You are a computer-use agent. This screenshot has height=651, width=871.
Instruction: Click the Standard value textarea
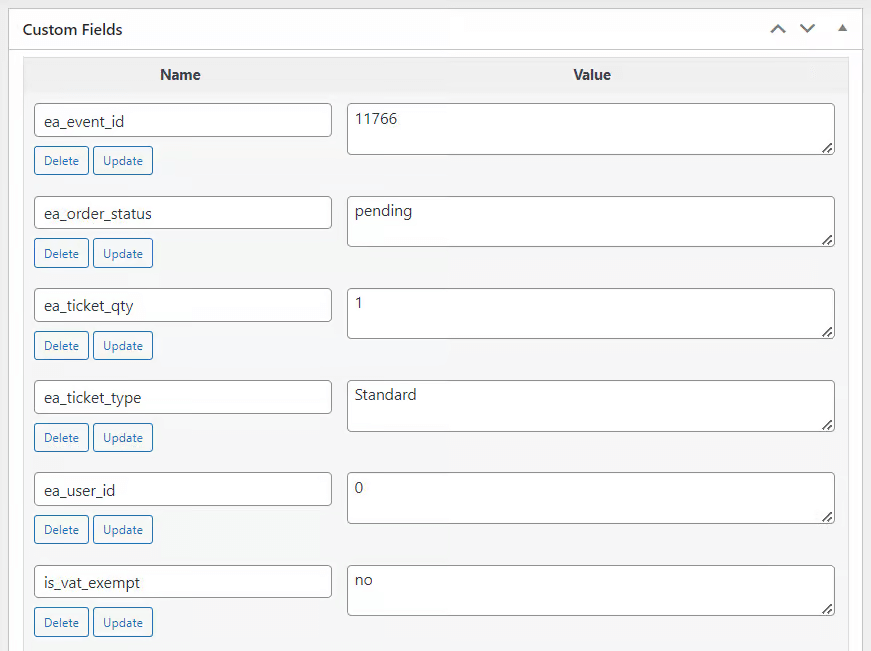[x=590, y=406]
